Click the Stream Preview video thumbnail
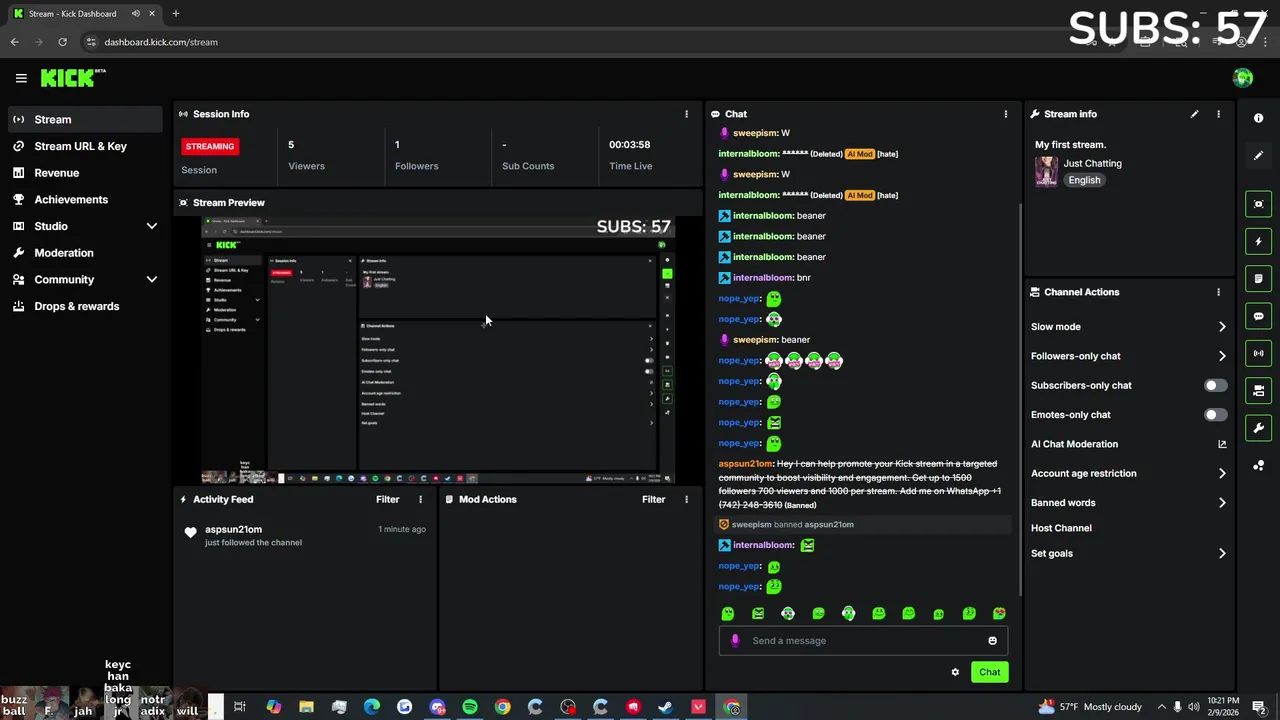 point(438,350)
